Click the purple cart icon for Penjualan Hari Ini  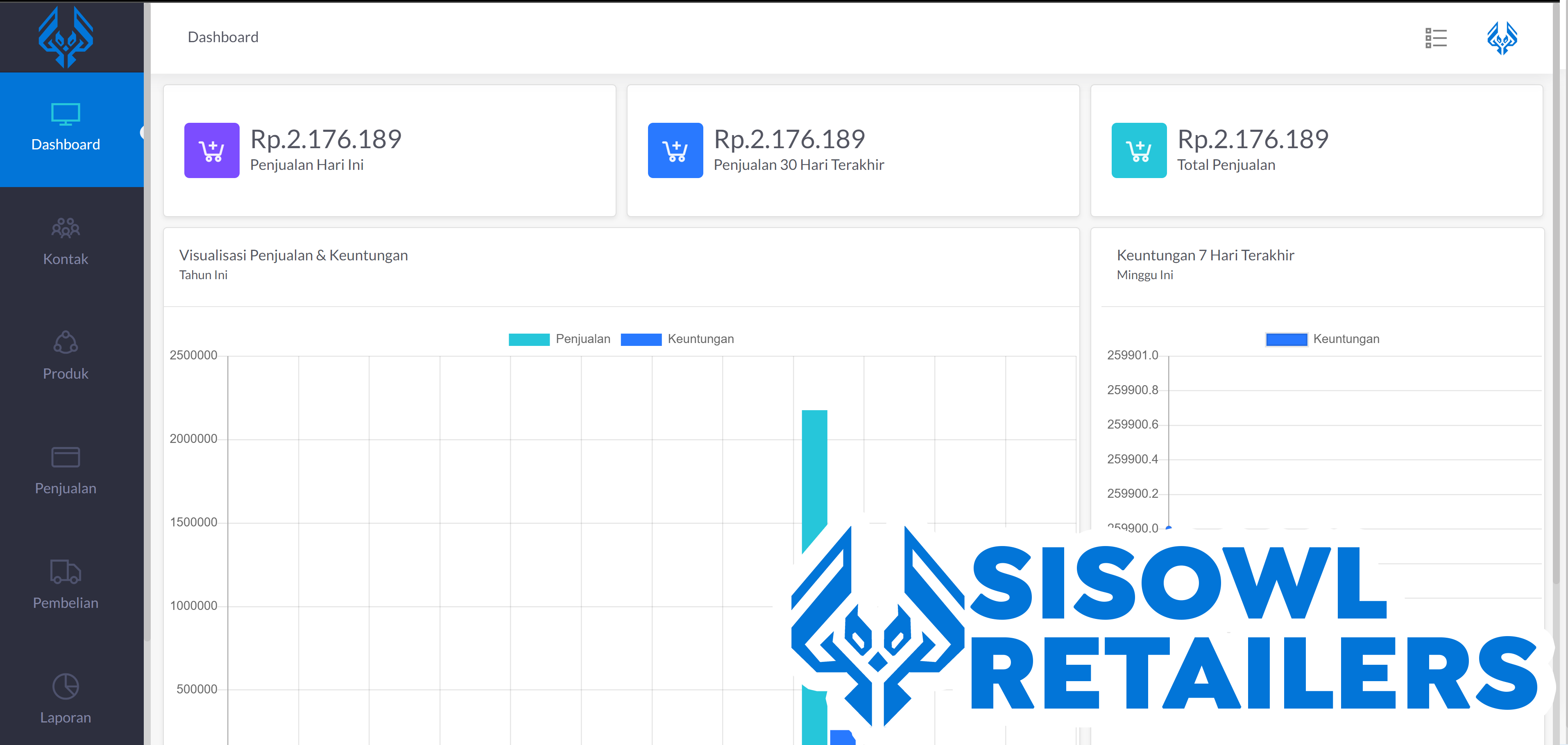[x=212, y=150]
